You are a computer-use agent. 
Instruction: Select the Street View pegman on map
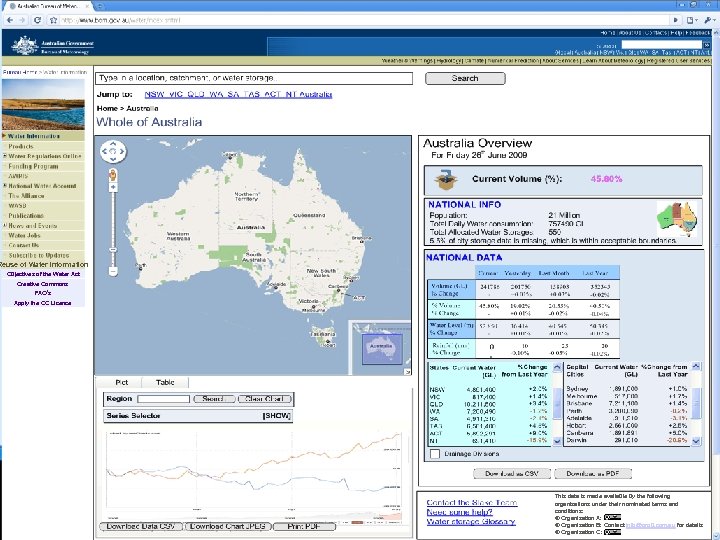click(113, 175)
